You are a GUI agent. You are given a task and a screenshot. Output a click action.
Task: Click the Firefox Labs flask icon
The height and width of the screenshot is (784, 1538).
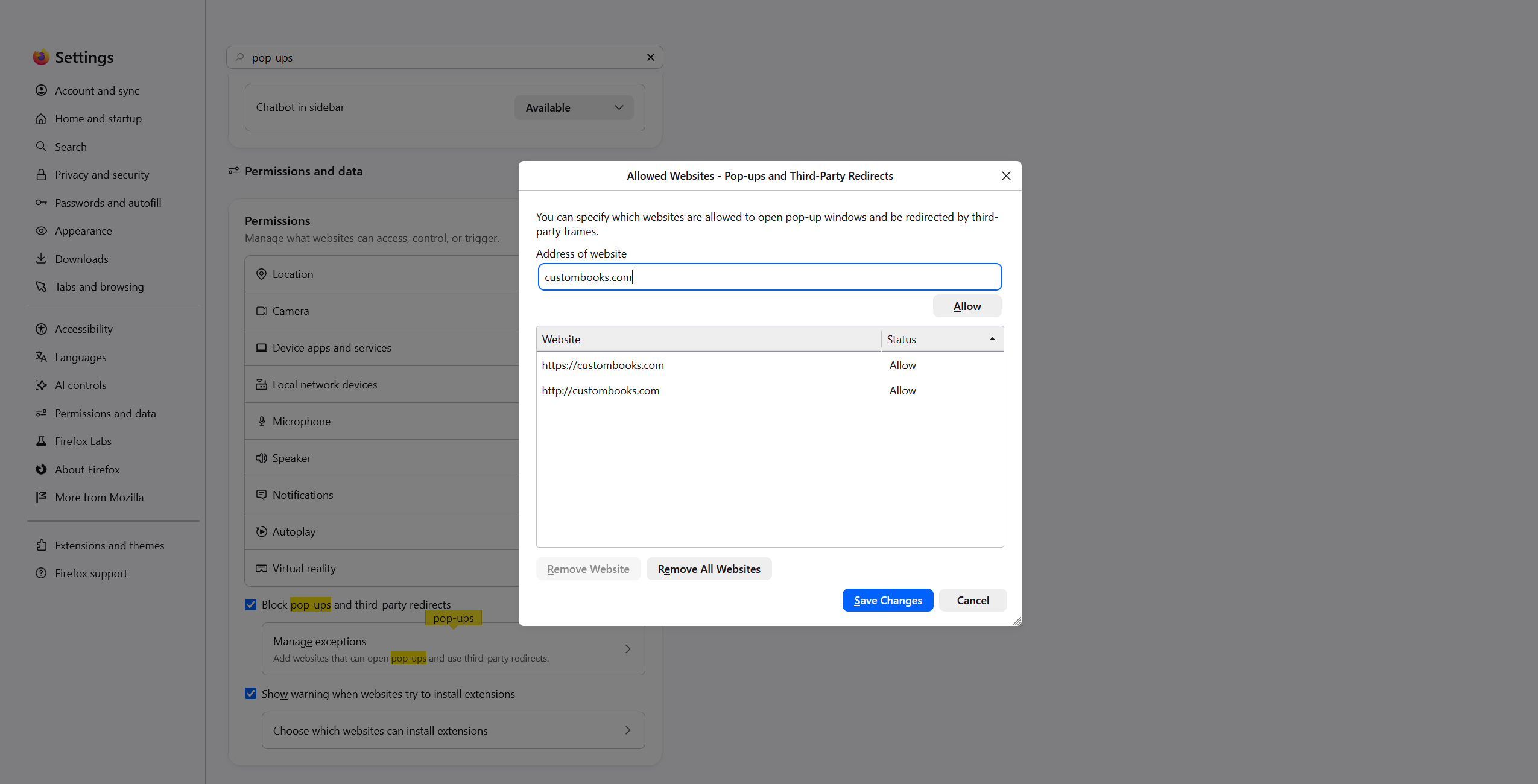[41, 441]
